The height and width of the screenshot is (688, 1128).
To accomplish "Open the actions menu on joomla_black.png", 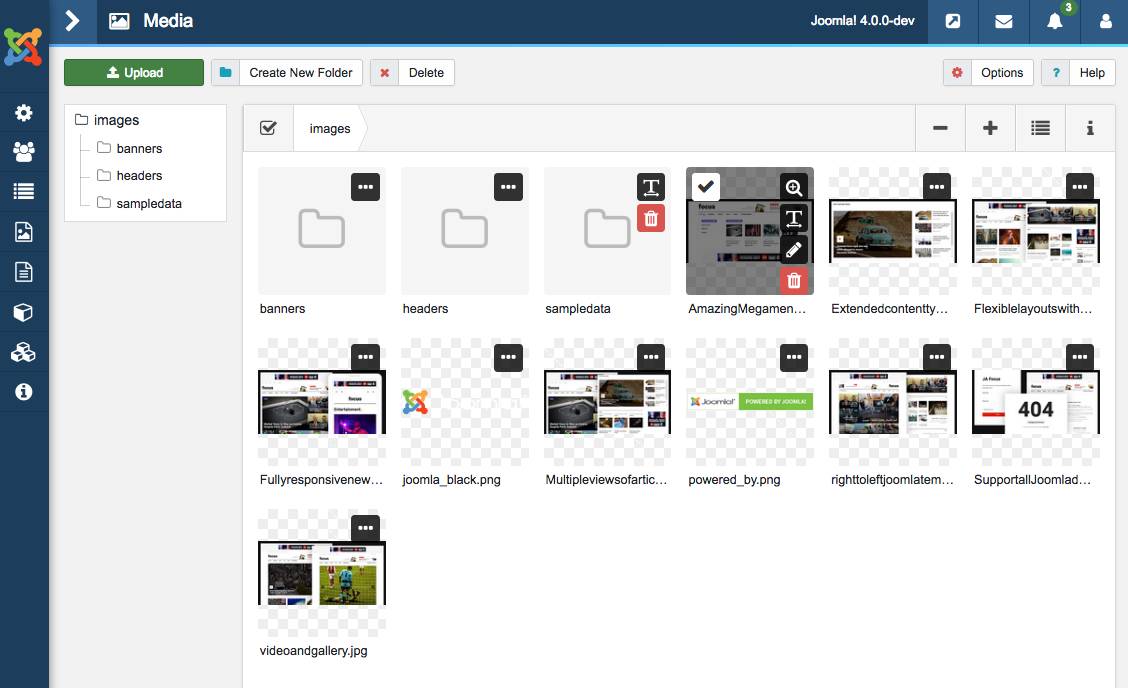I will tap(508, 357).
